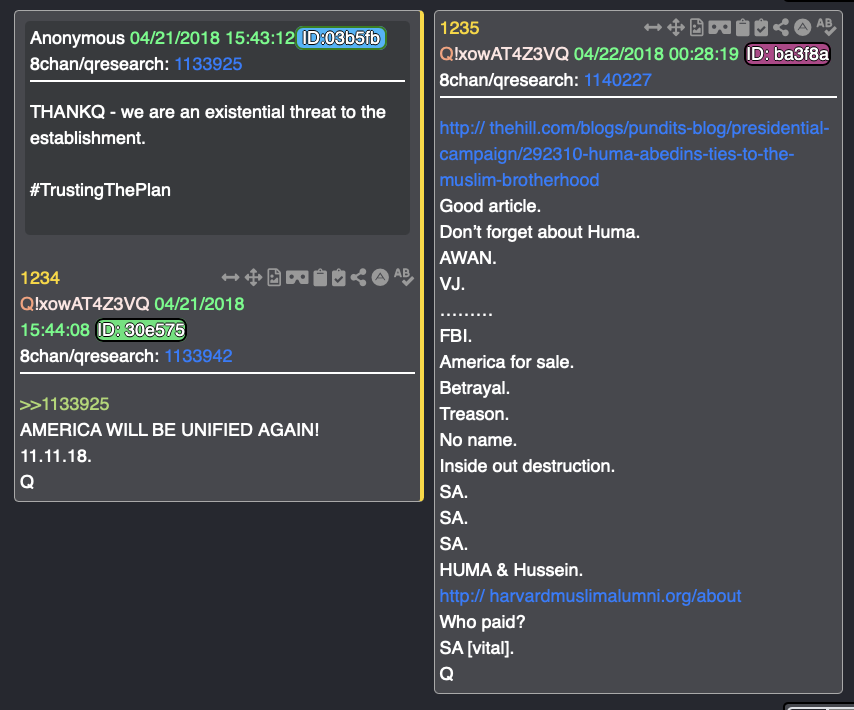The width and height of the screenshot is (854, 710).
Task: Click the pink ID: ba3f8a badge
Action: pos(788,54)
